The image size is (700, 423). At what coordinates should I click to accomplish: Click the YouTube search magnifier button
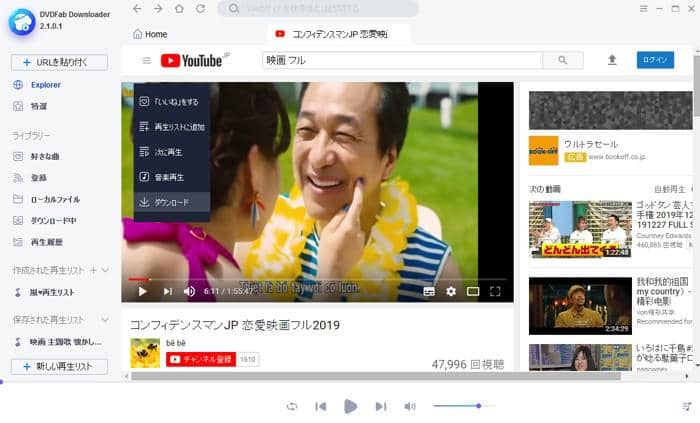click(562, 60)
